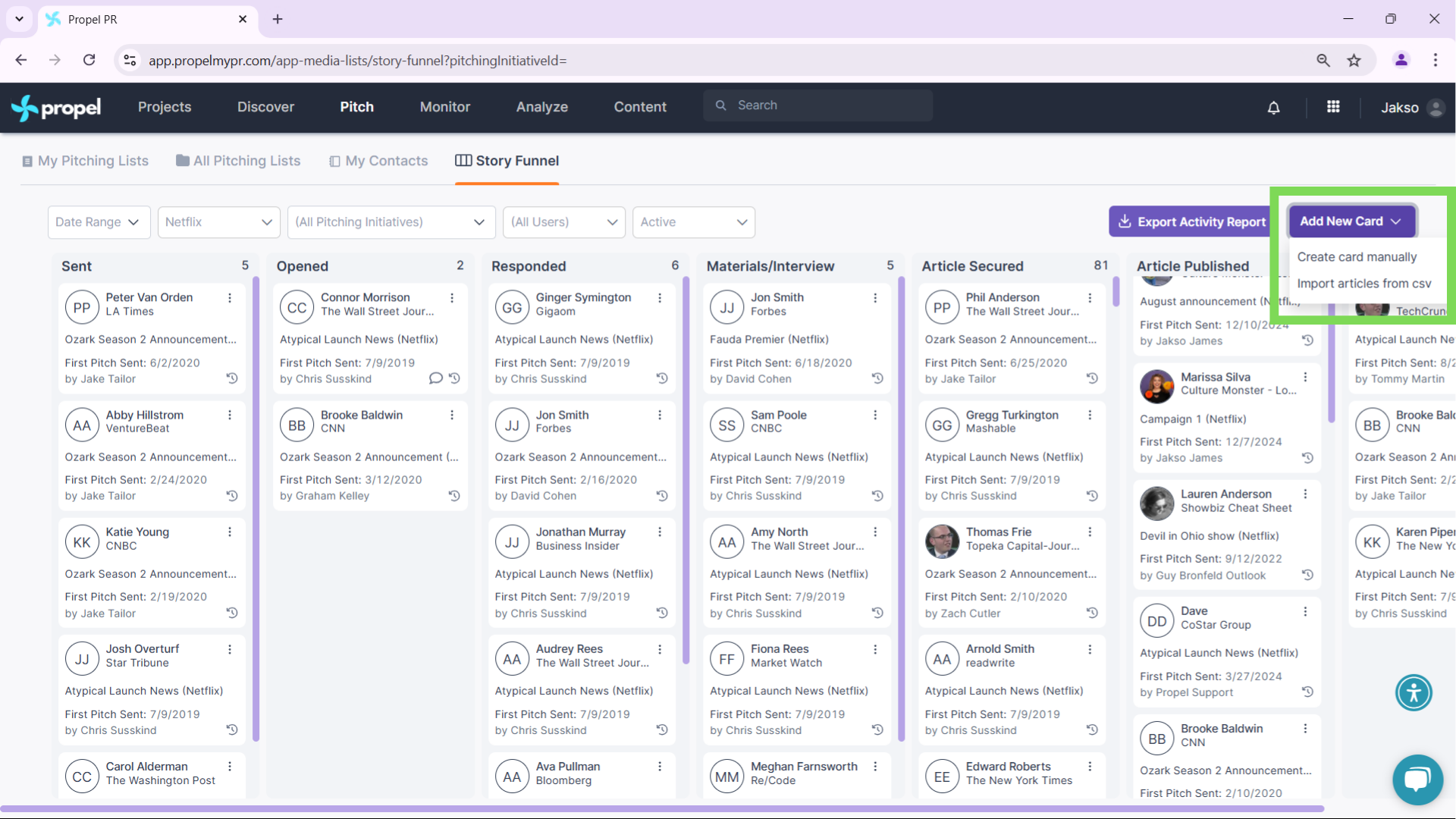The image size is (1456, 819).
Task: Open the All Pitching Initiatives dropdown
Action: pos(391,222)
